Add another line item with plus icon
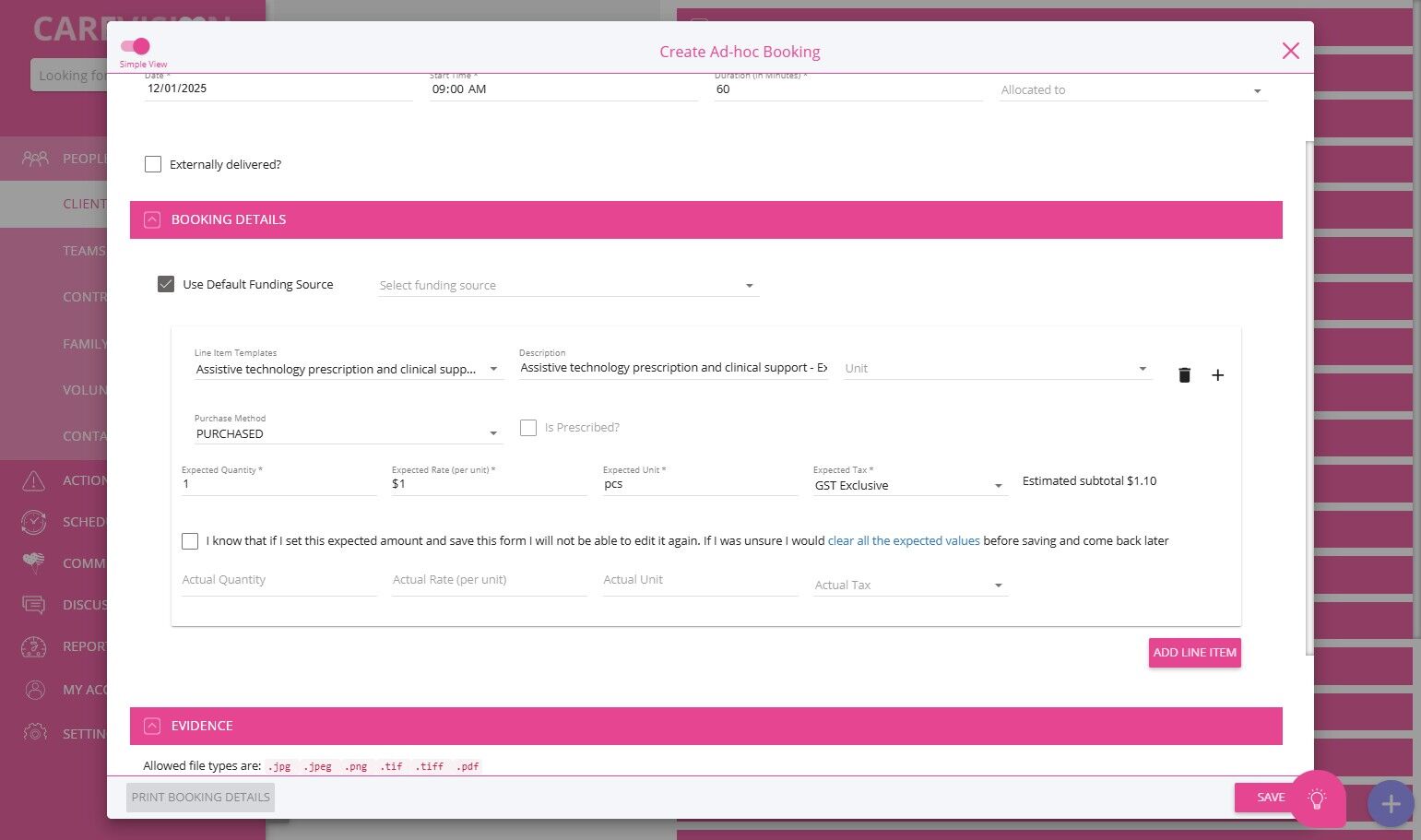1421x840 pixels. (x=1217, y=375)
